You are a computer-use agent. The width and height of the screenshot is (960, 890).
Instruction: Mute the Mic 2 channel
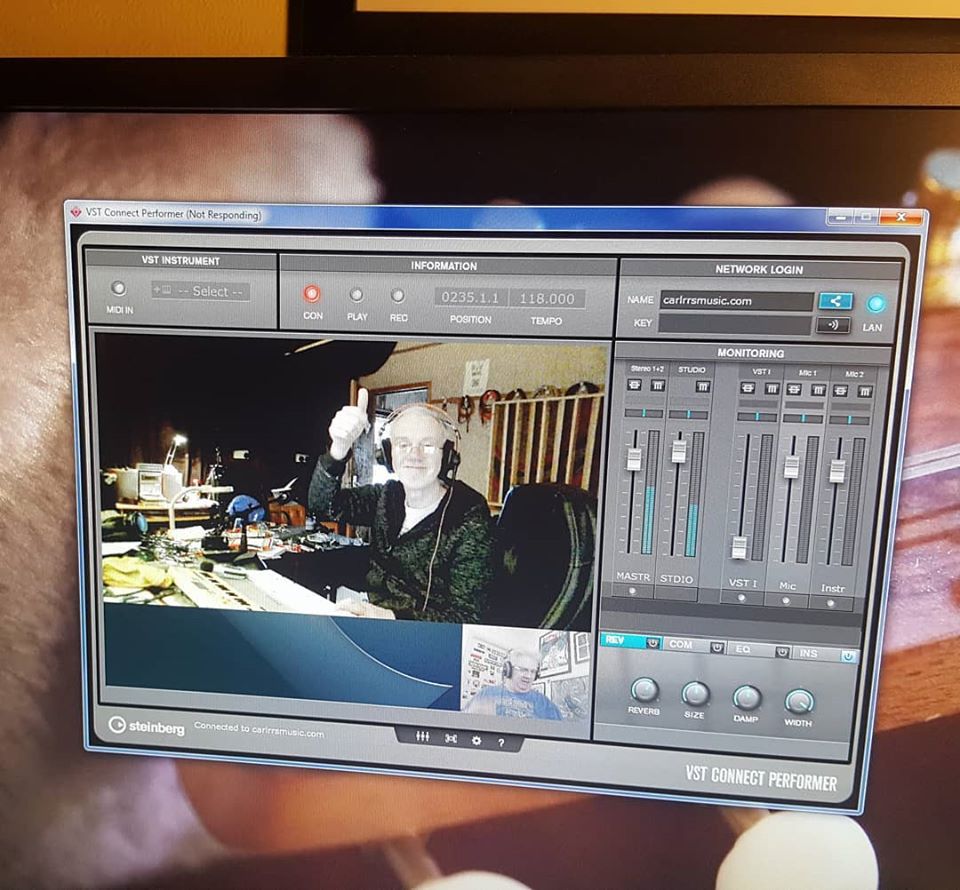click(x=865, y=391)
